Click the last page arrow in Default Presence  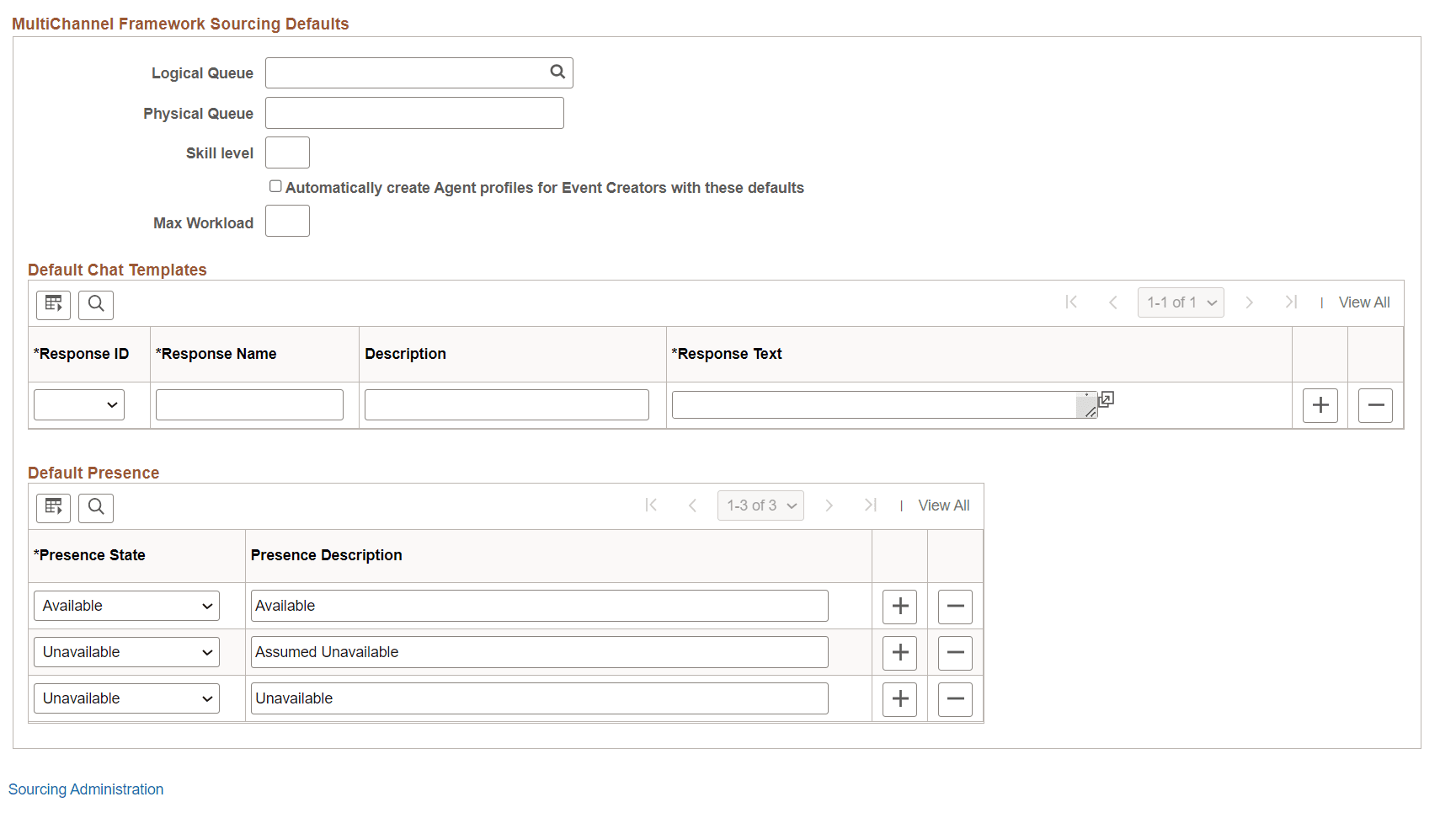pyautogui.click(x=871, y=505)
